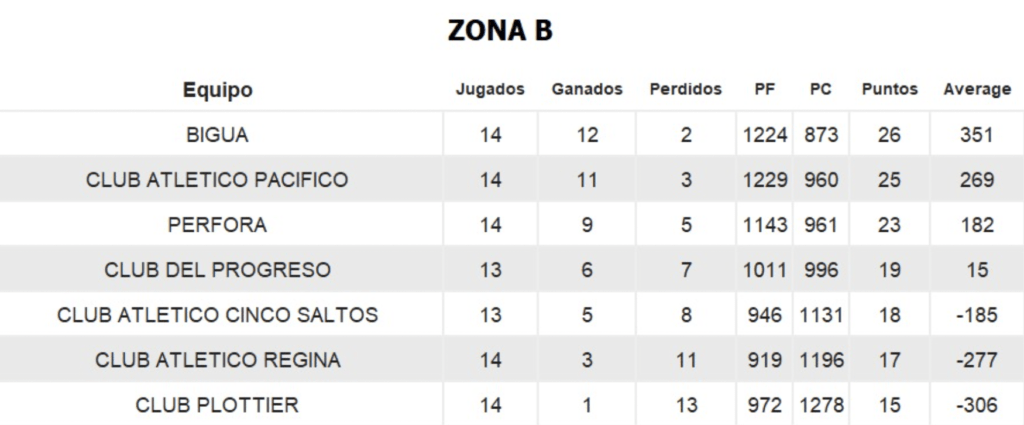This screenshot has height=425, width=1024.
Task: Click the Perdidos column header
Action: pos(686,89)
